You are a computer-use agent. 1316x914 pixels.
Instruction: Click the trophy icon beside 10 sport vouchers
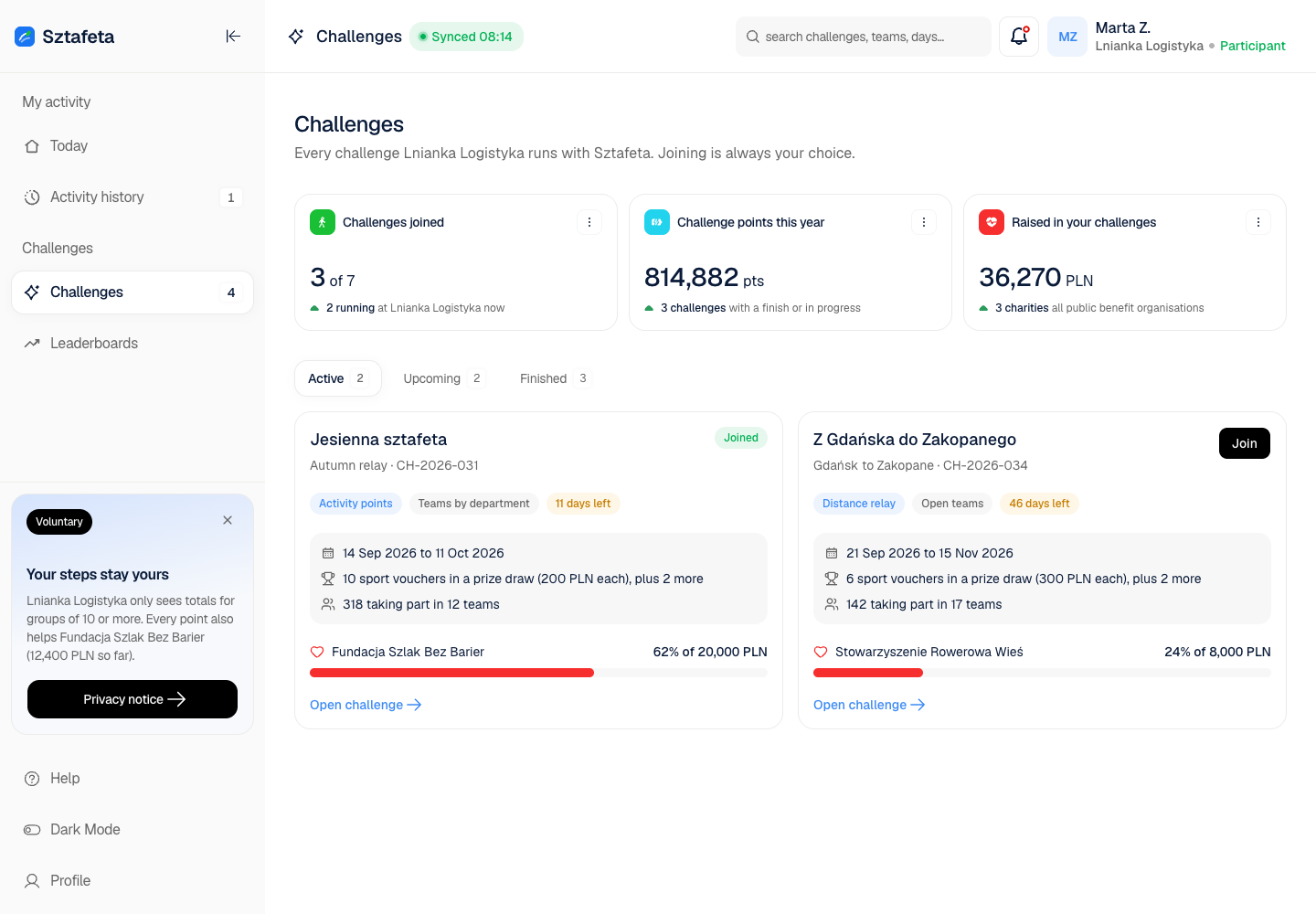coord(328,579)
